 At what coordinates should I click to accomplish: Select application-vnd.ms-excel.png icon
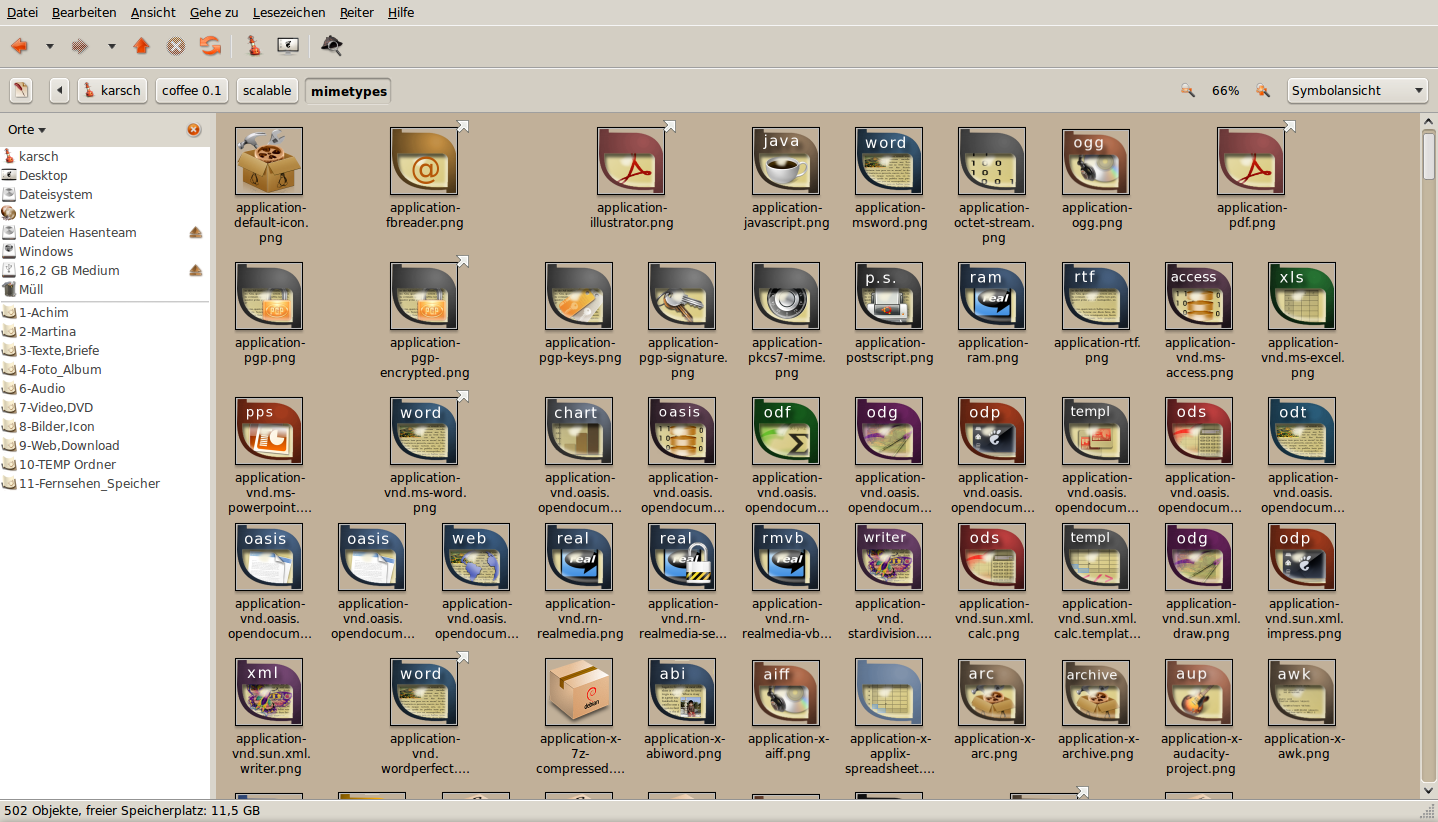tap(1302, 296)
